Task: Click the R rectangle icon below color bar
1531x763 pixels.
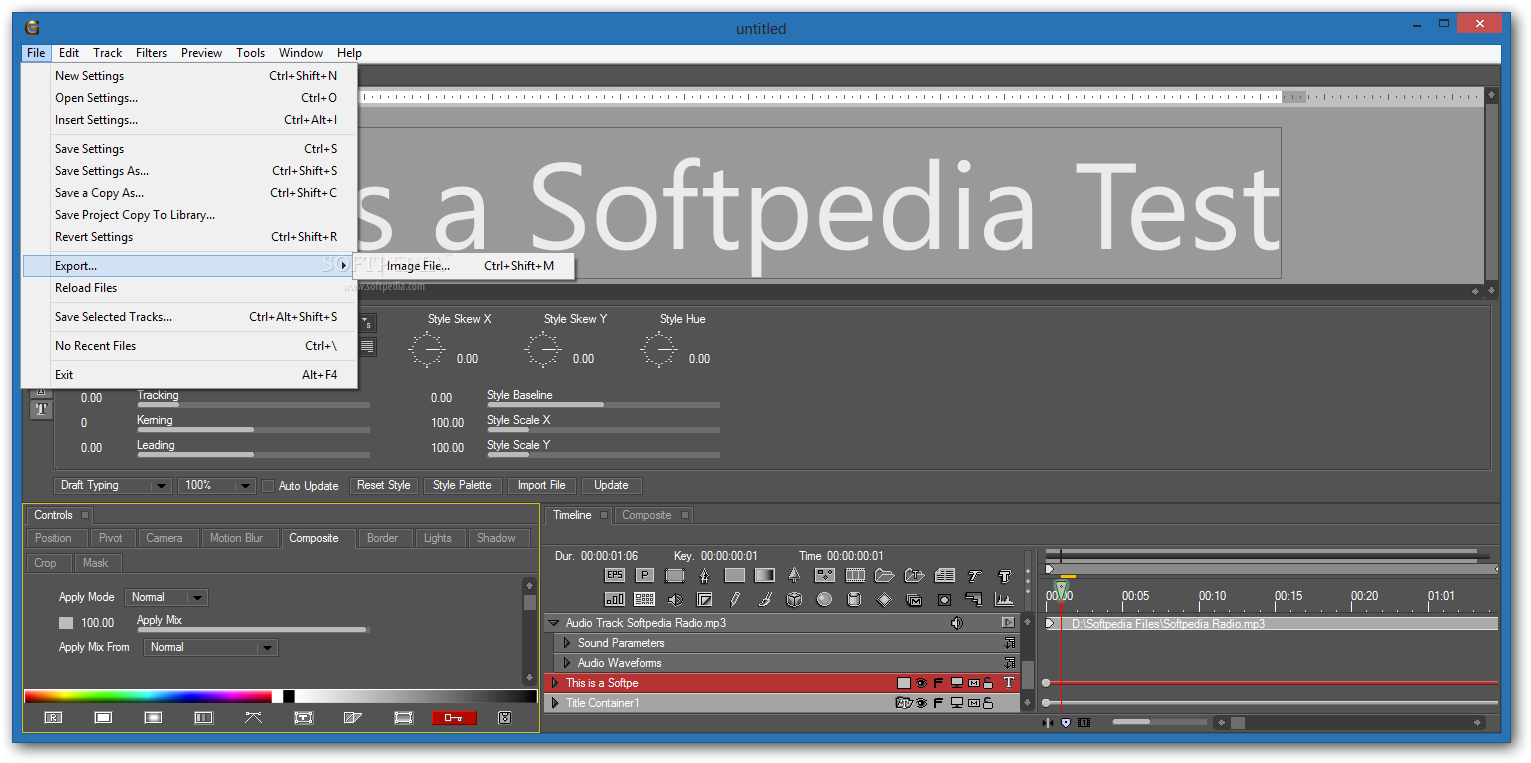Action: pos(53,717)
